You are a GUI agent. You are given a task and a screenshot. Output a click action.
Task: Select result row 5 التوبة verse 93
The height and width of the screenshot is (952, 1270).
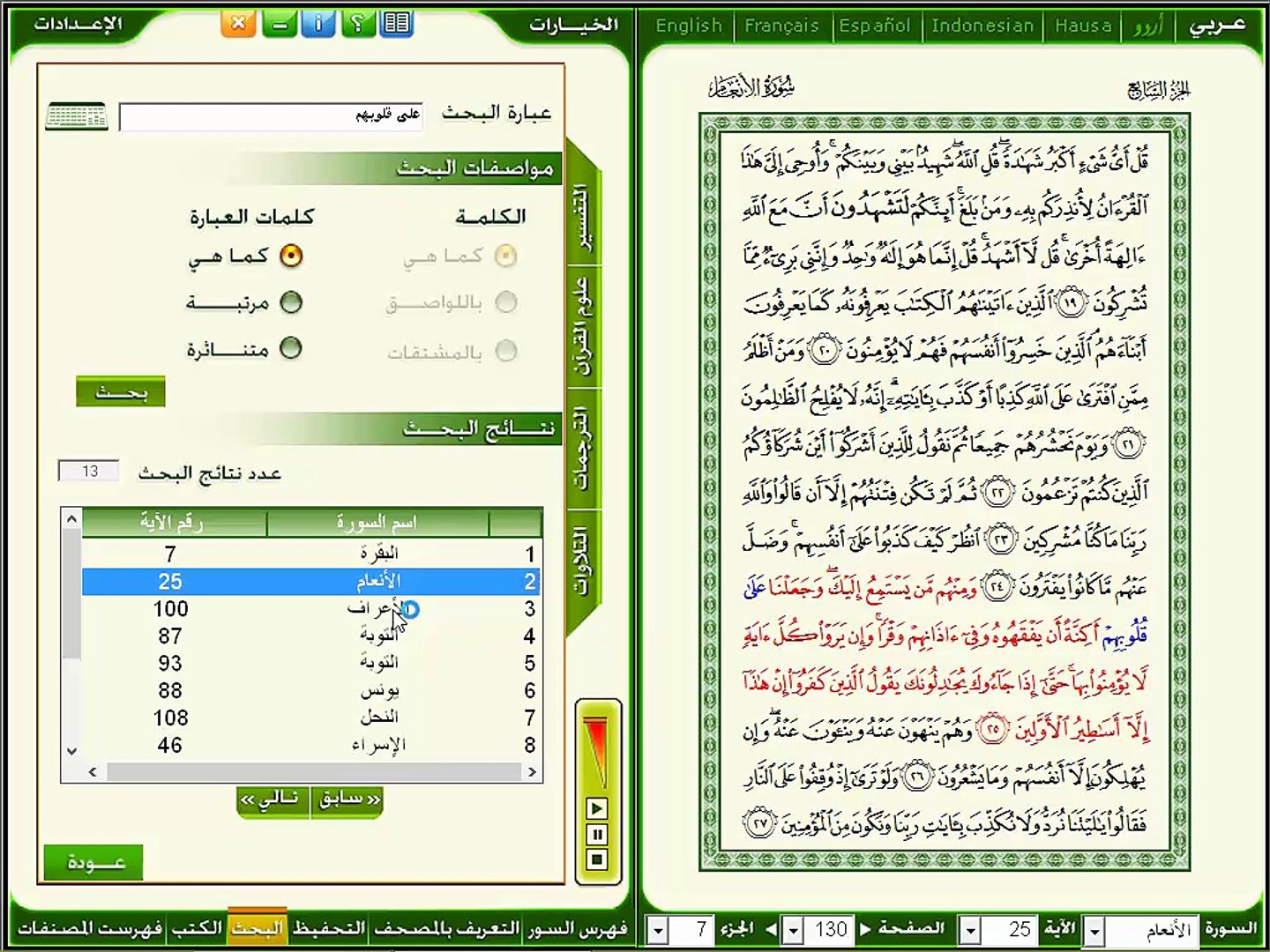coord(310,664)
